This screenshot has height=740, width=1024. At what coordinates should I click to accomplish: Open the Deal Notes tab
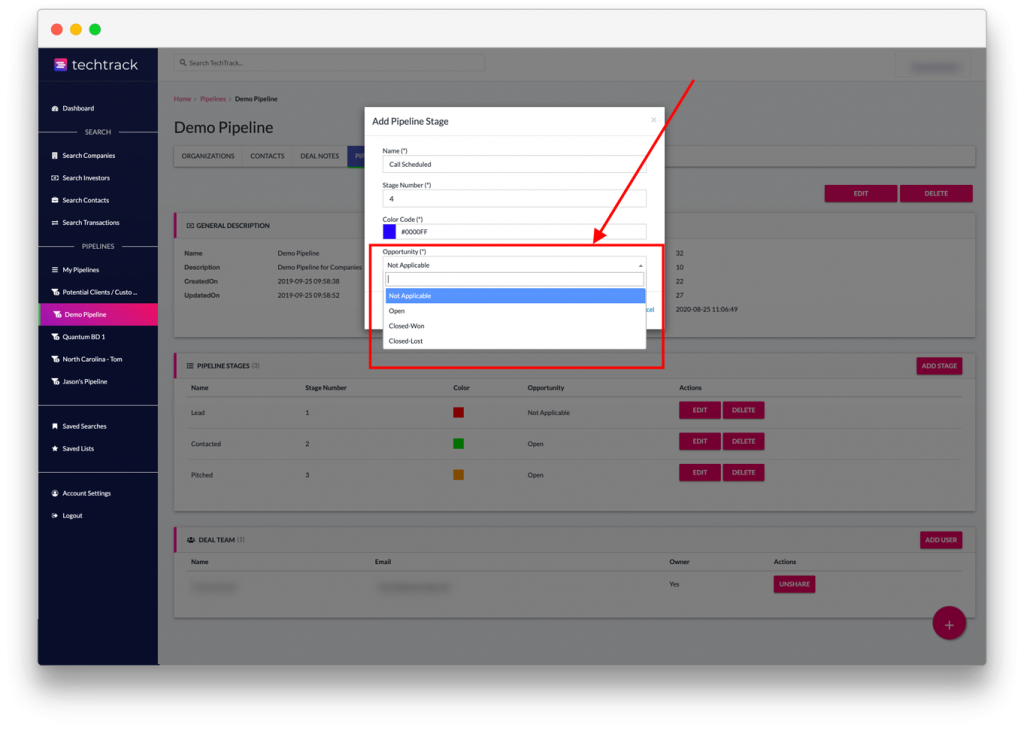point(320,156)
